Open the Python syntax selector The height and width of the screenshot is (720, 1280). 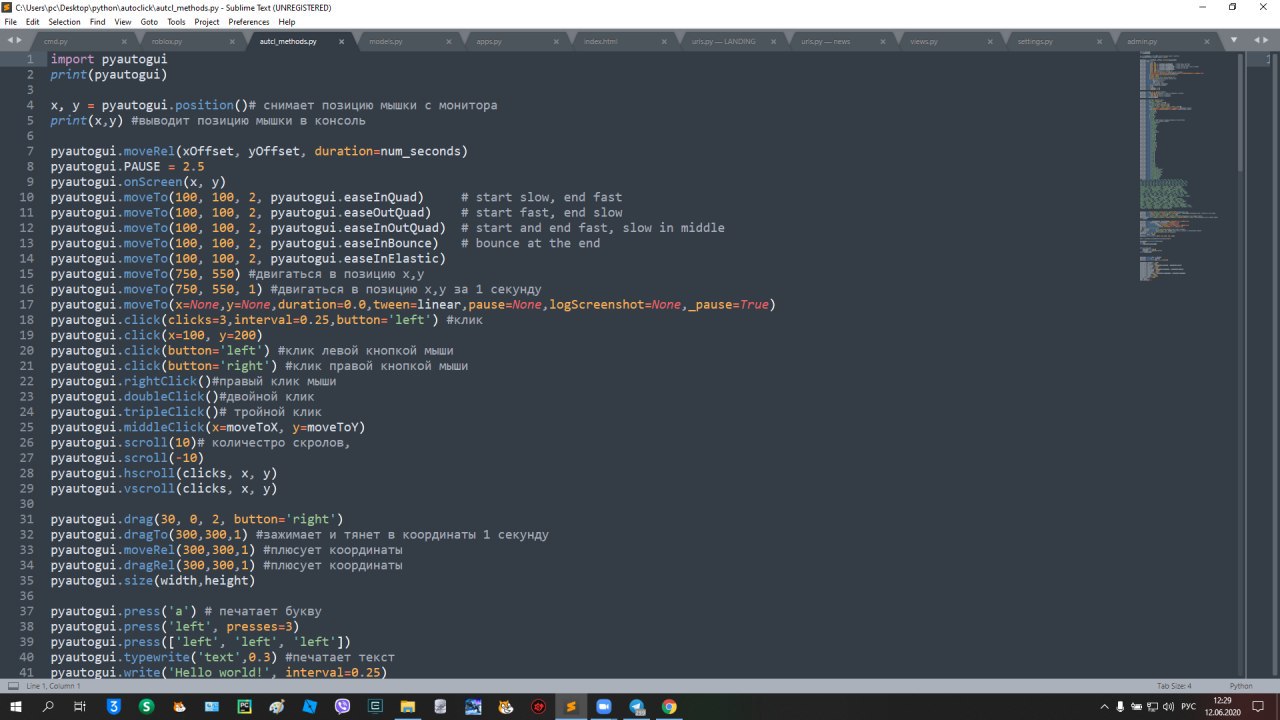pos(1241,686)
